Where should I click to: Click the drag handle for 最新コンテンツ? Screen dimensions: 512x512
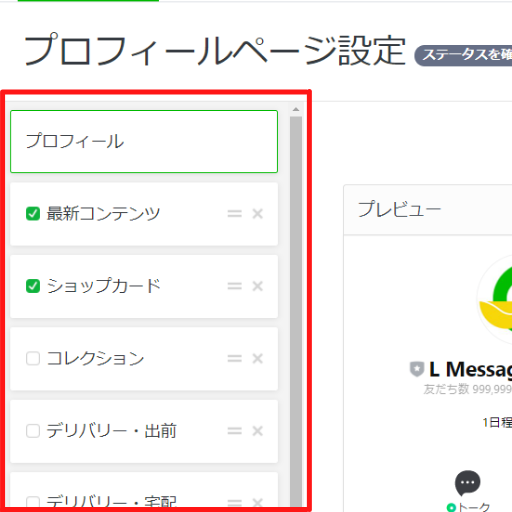coord(234,213)
